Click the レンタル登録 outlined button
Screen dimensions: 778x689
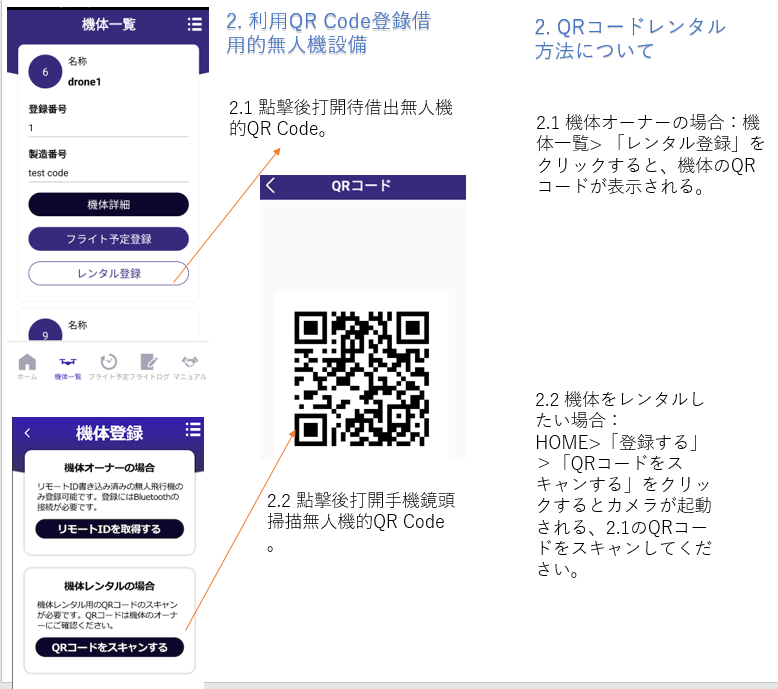point(108,273)
